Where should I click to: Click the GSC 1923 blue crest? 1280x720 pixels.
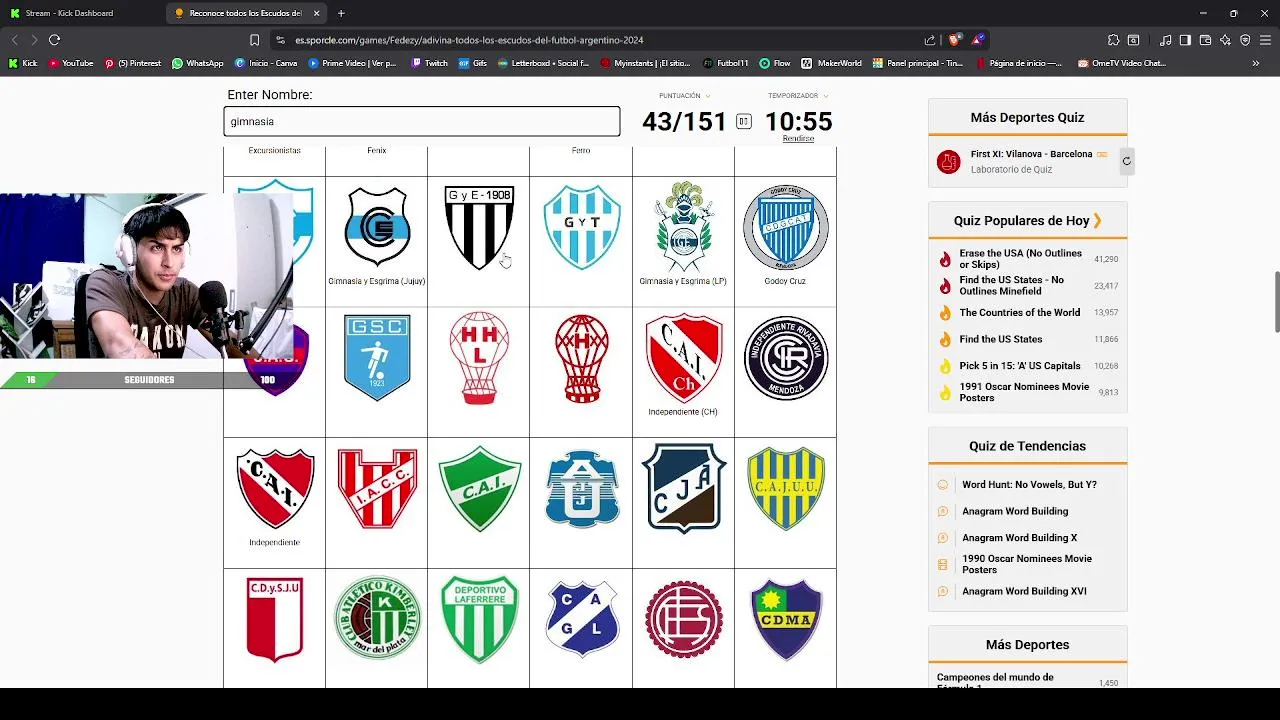[377, 357]
